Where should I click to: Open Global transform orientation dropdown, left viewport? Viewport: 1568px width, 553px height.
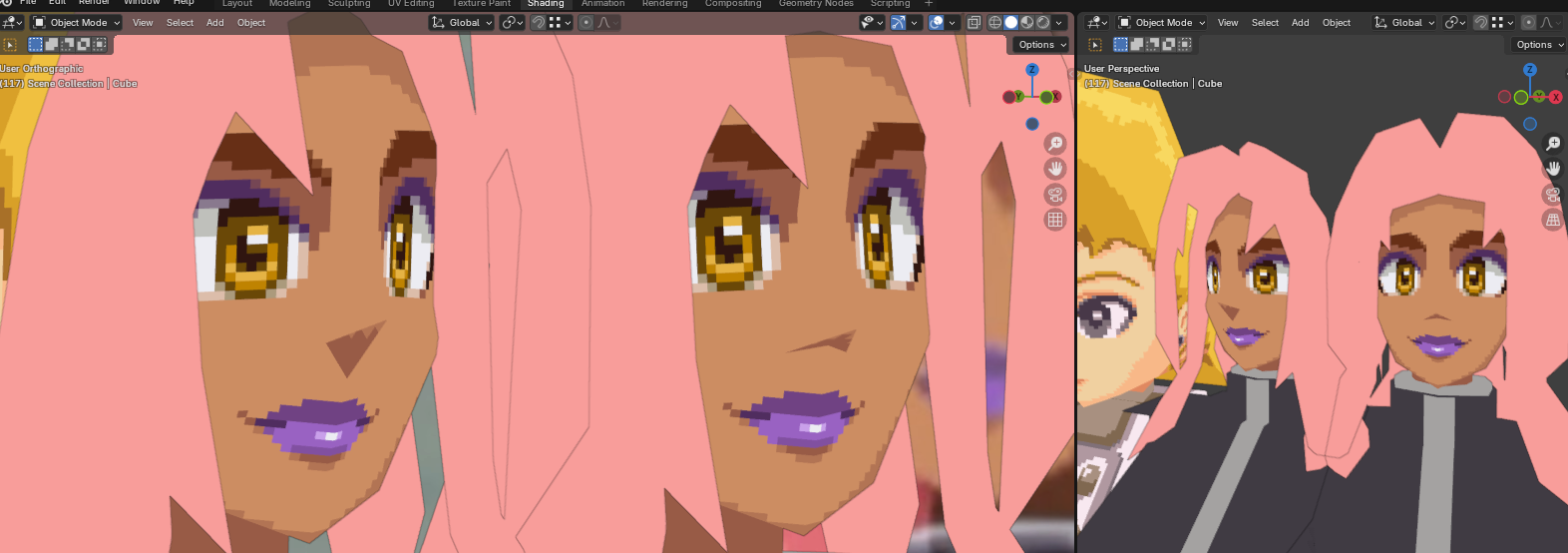pos(462,22)
